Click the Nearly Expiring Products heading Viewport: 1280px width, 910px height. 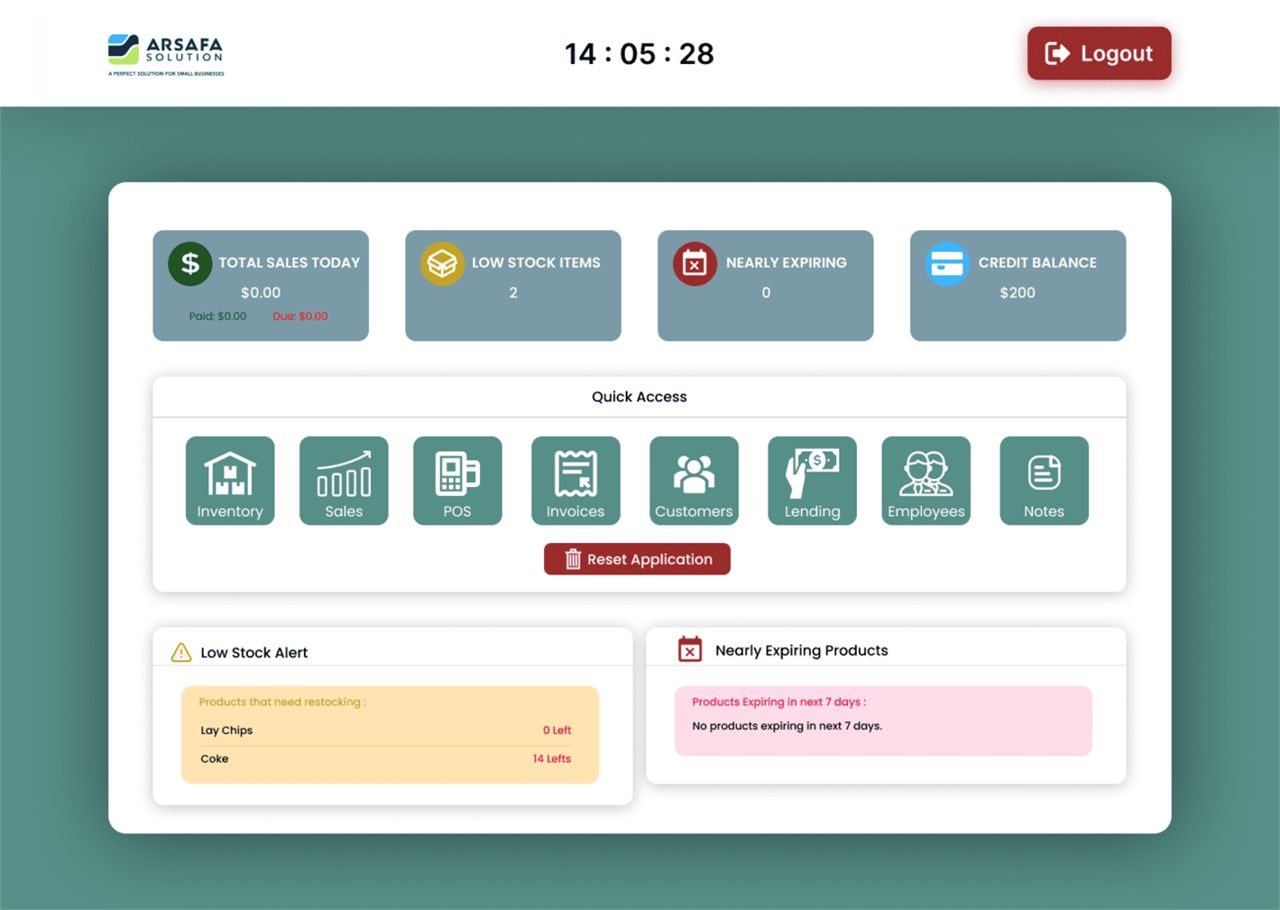802,651
